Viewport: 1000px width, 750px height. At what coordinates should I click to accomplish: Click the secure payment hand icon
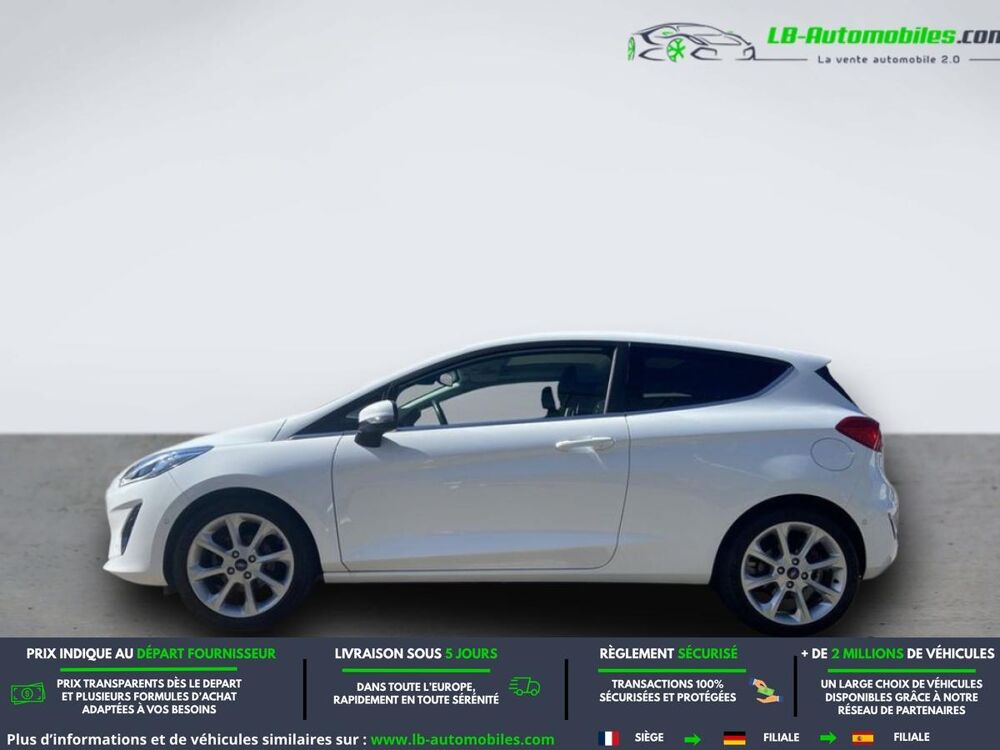point(765,691)
